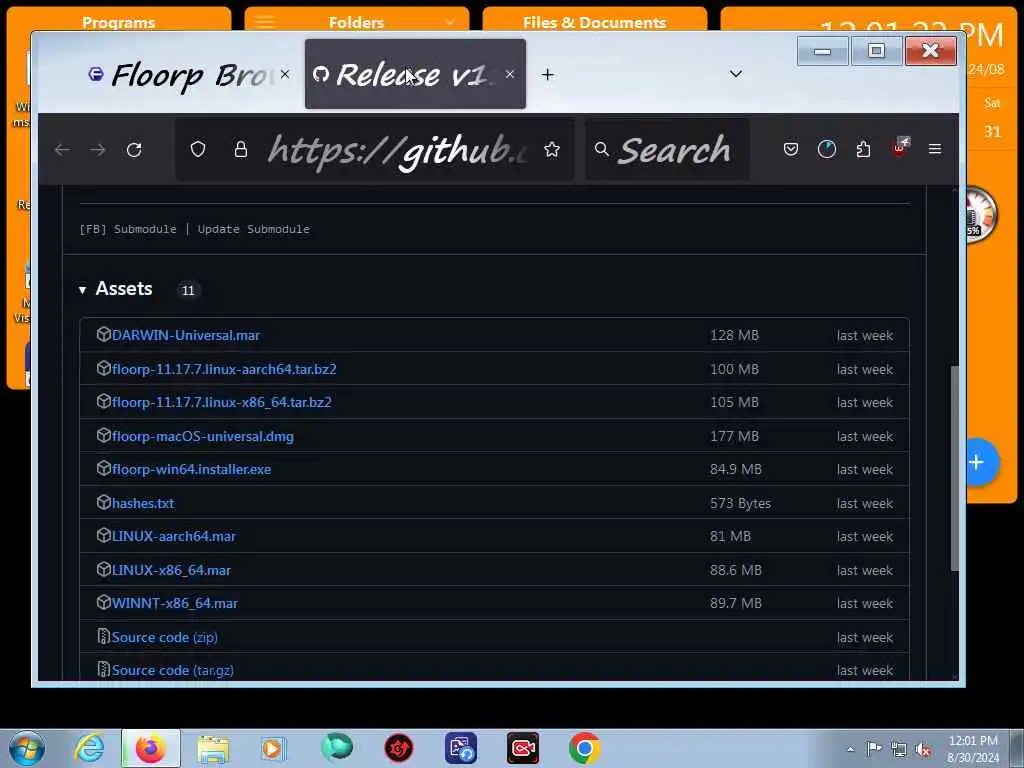Close the Release v1 tab
The image size is (1024, 768).
click(510, 74)
